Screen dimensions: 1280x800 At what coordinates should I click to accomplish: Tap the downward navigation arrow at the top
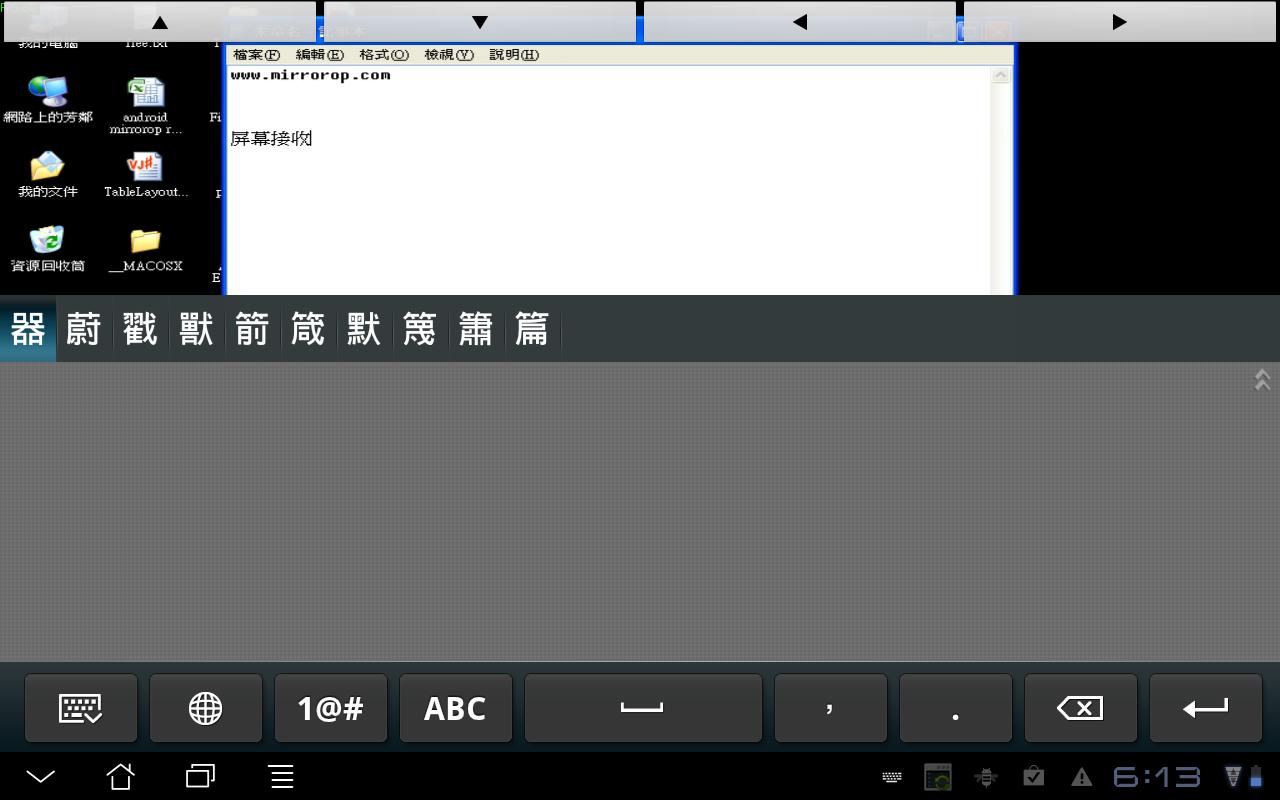480,20
